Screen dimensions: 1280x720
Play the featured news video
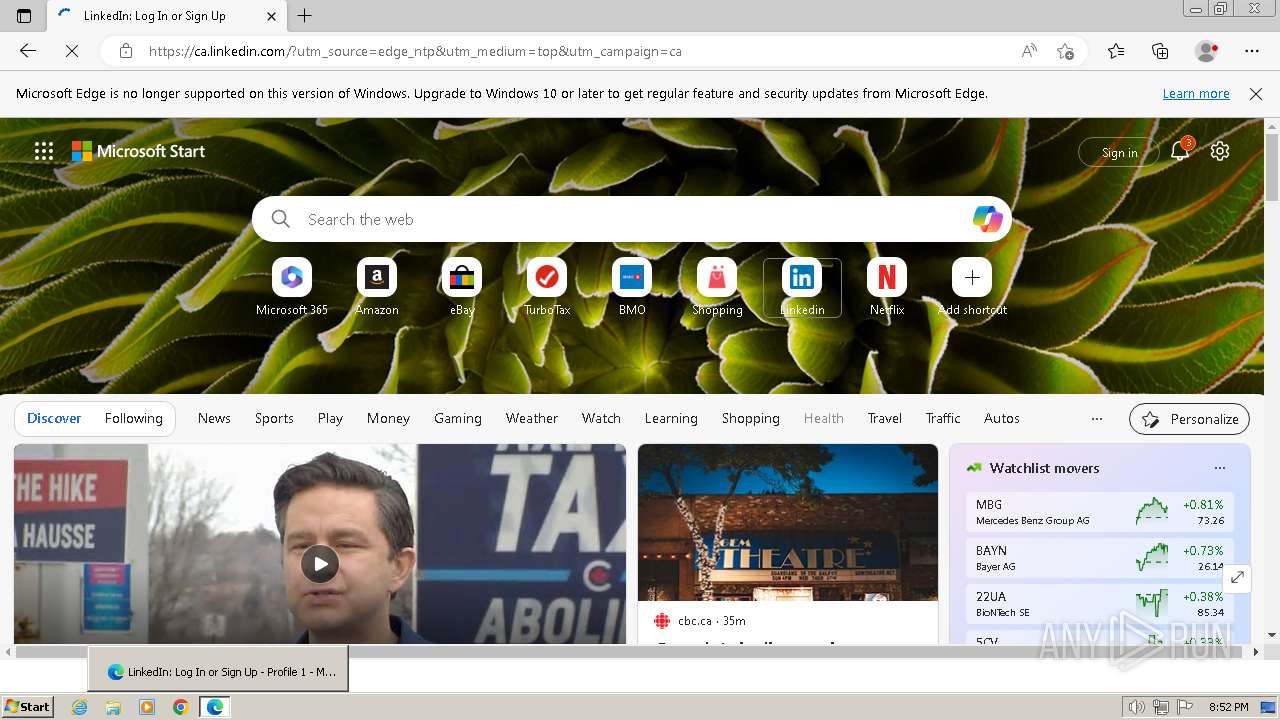pos(320,564)
